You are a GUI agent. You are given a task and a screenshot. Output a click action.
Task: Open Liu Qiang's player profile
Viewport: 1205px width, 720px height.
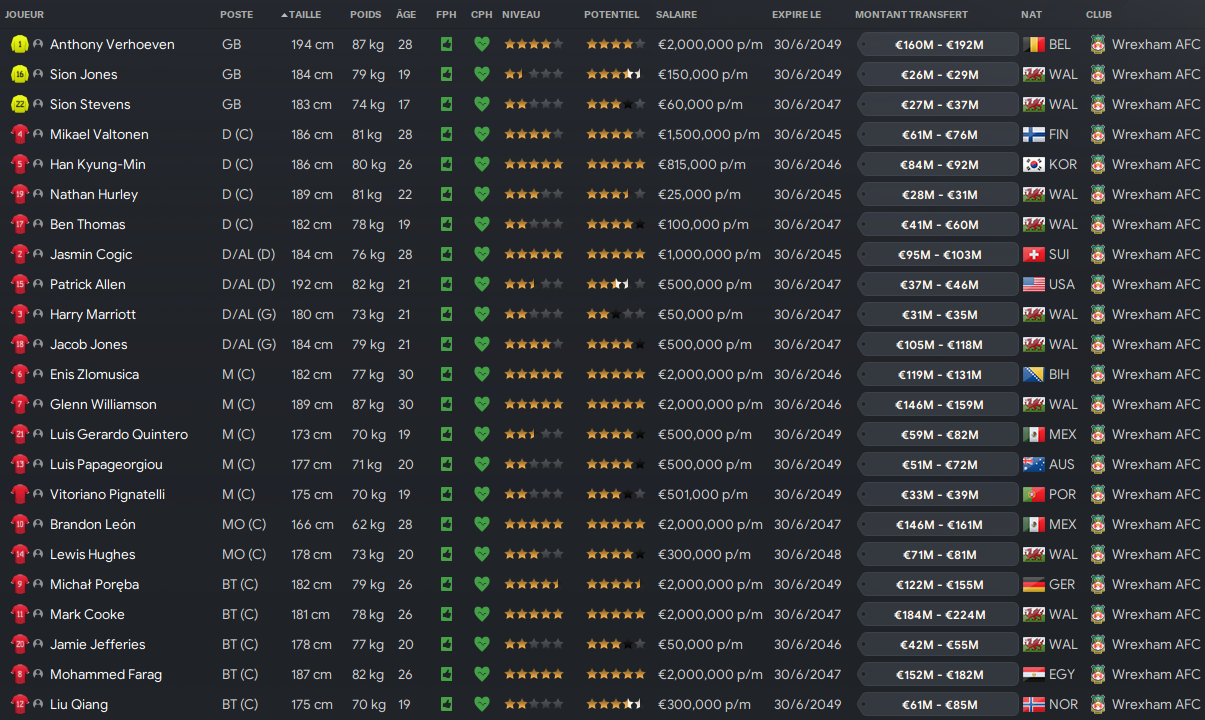(x=79, y=704)
